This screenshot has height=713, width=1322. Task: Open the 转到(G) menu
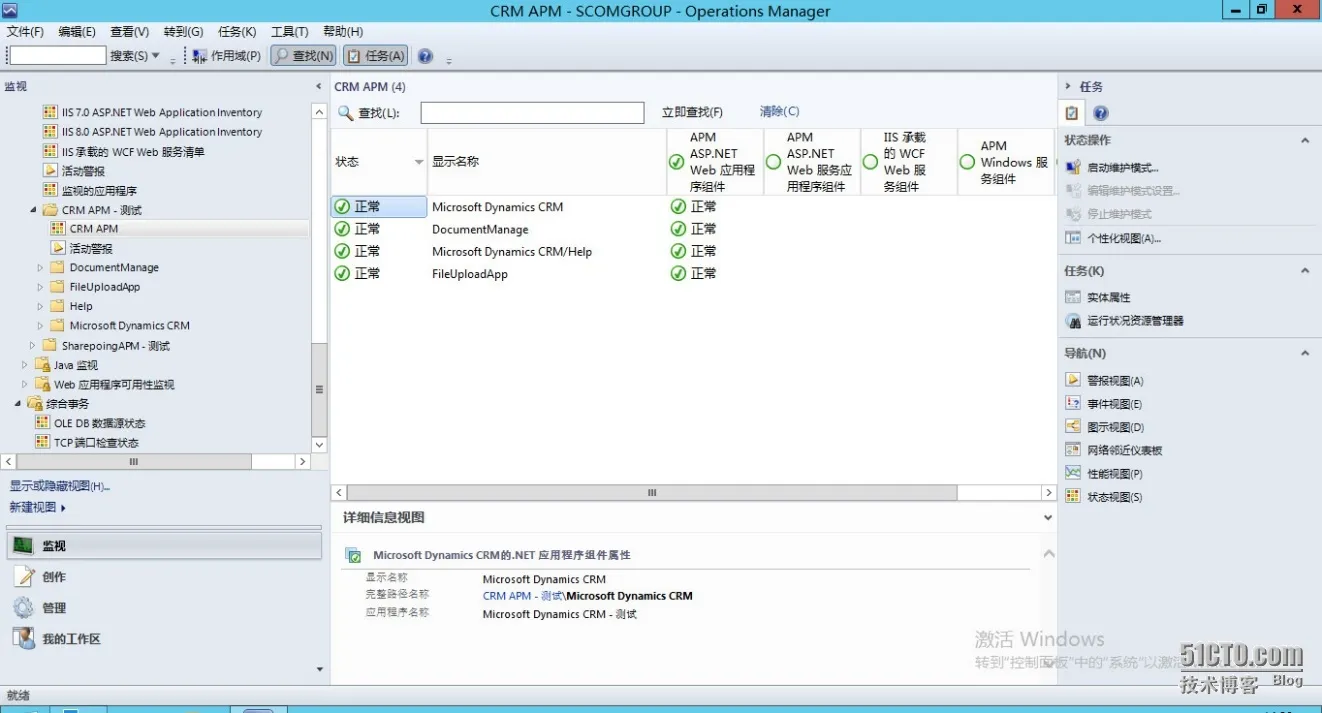pos(183,32)
